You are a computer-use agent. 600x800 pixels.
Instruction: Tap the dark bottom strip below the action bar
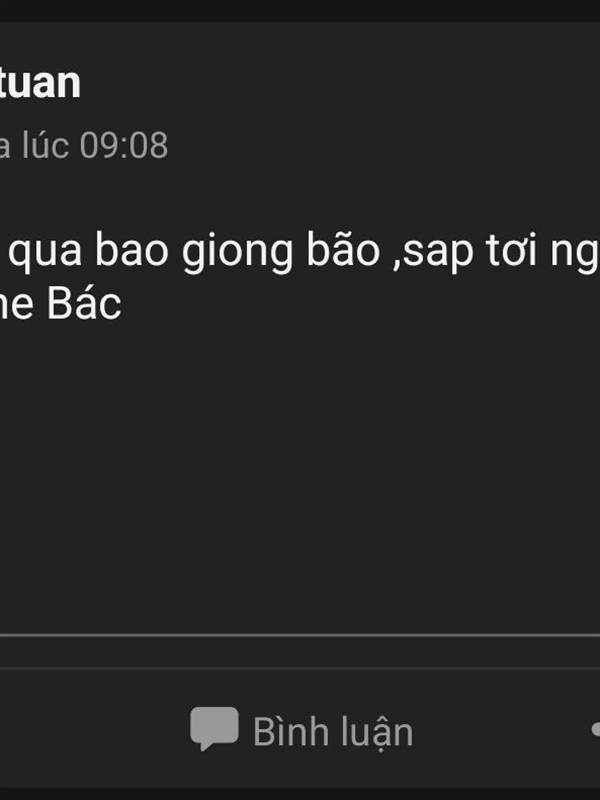tap(300, 794)
